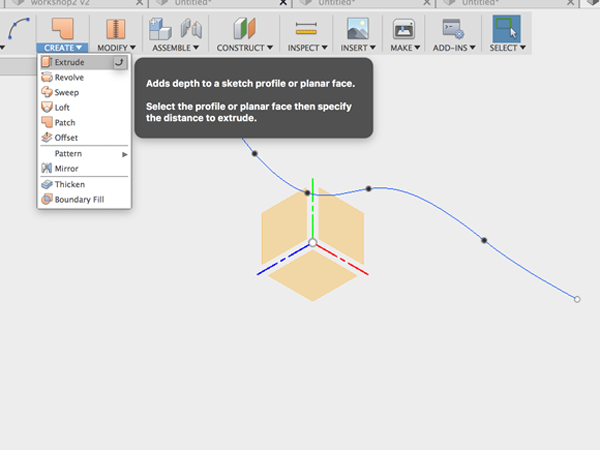Image resolution: width=600 pixels, height=450 pixels.
Task: Open the CONSTRUCT dropdown
Action: pos(245,48)
